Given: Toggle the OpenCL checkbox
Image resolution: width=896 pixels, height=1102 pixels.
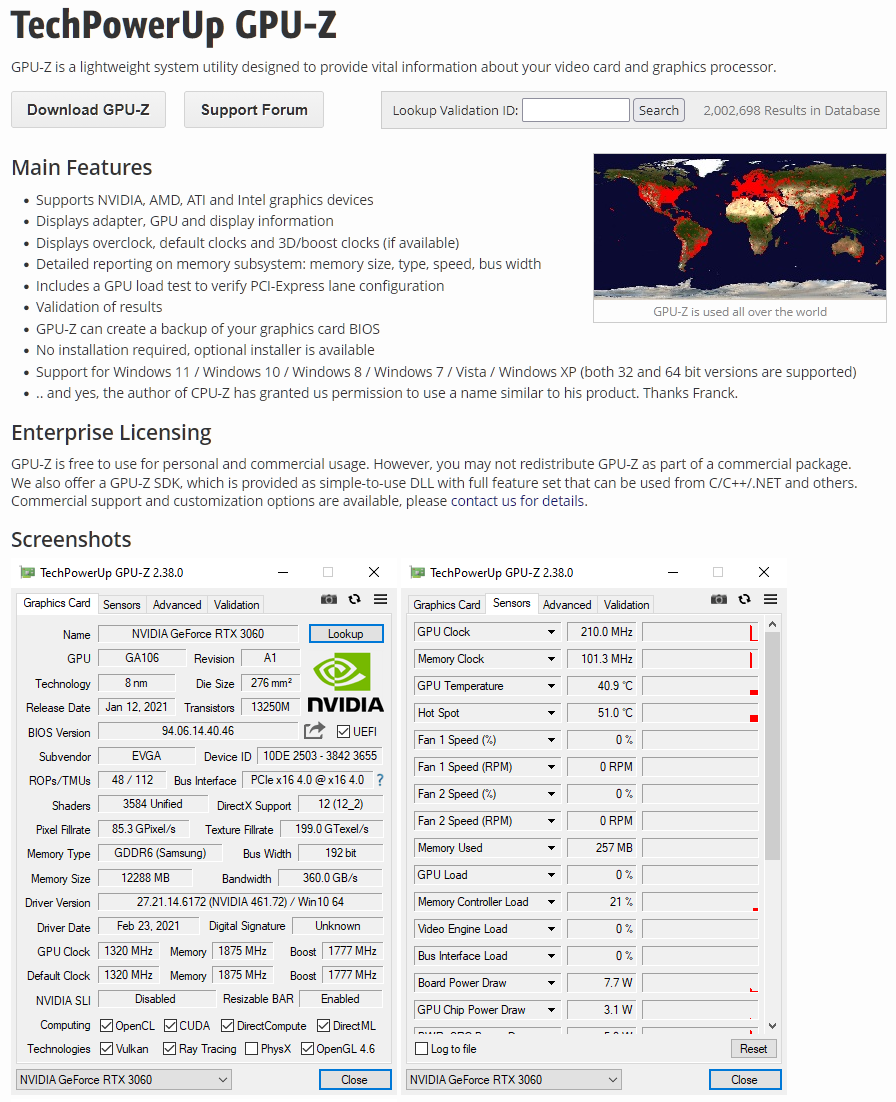Looking at the screenshot, I should pos(107,1025).
